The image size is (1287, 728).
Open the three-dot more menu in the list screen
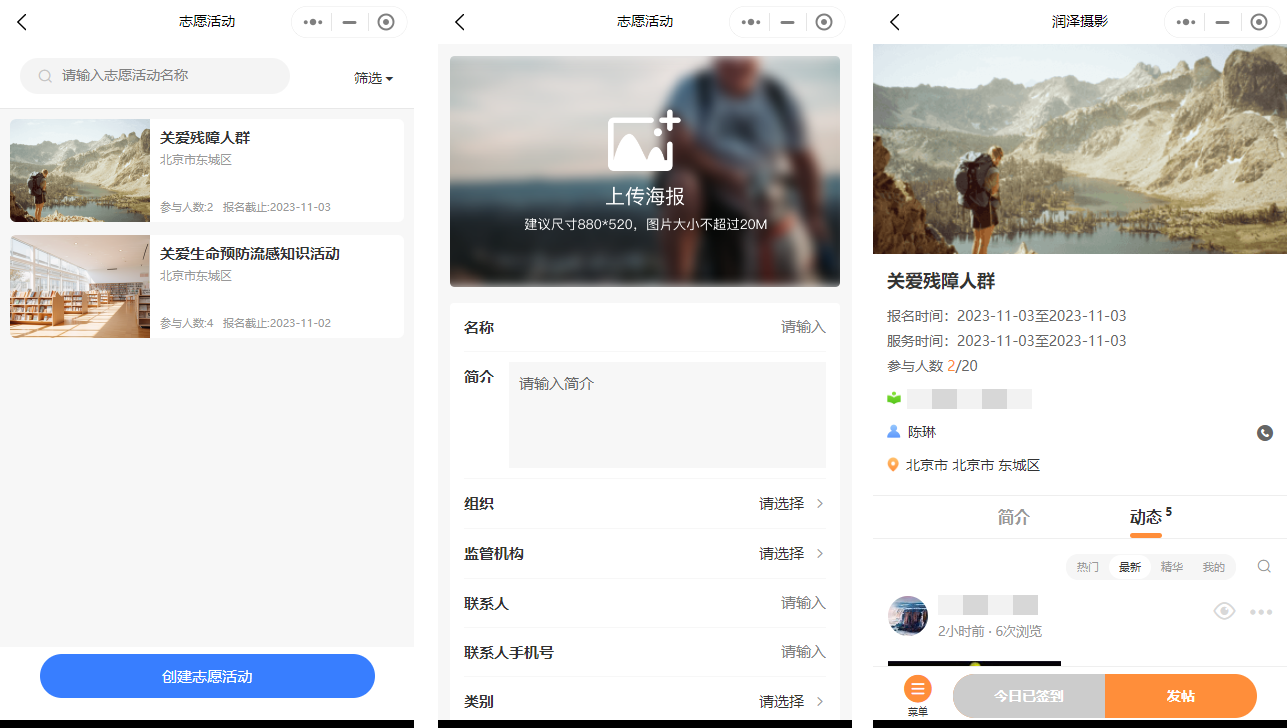[x=313, y=22]
